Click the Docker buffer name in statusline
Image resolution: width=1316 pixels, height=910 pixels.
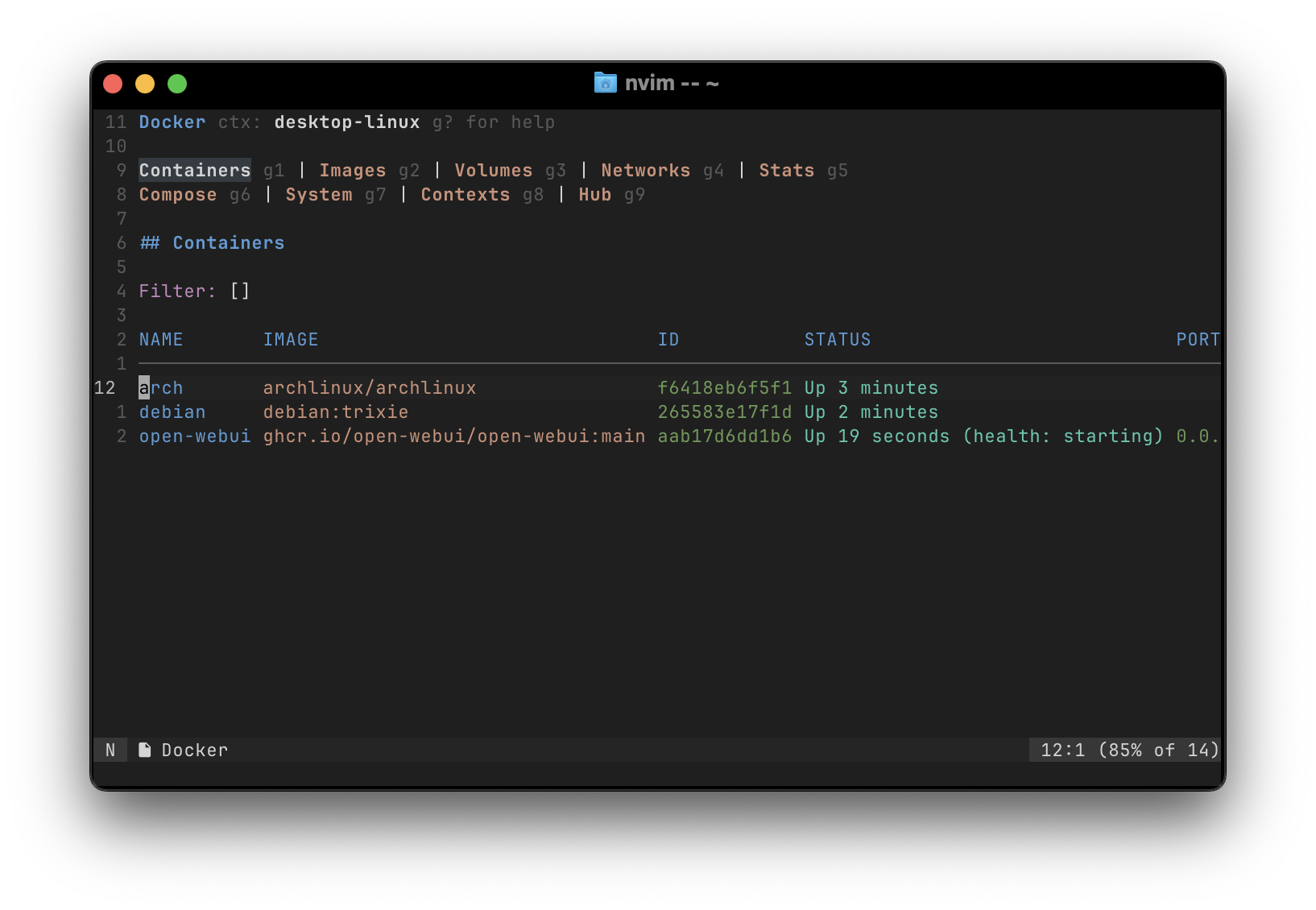click(195, 750)
